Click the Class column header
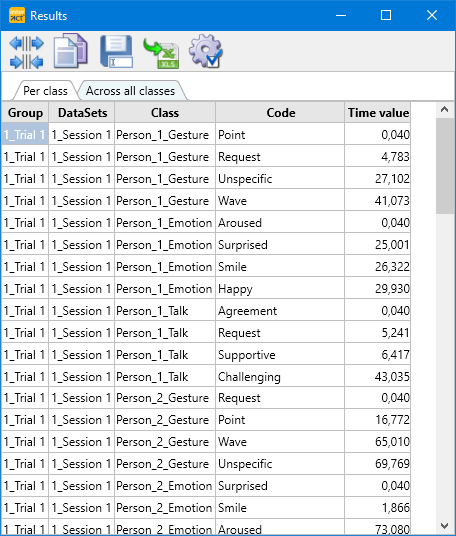The height and width of the screenshot is (536, 456). pyautogui.click(x=165, y=112)
